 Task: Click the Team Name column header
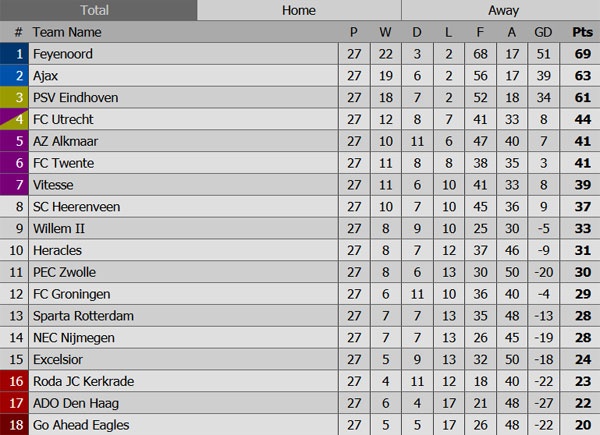pyautogui.click(x=66, y=32)
